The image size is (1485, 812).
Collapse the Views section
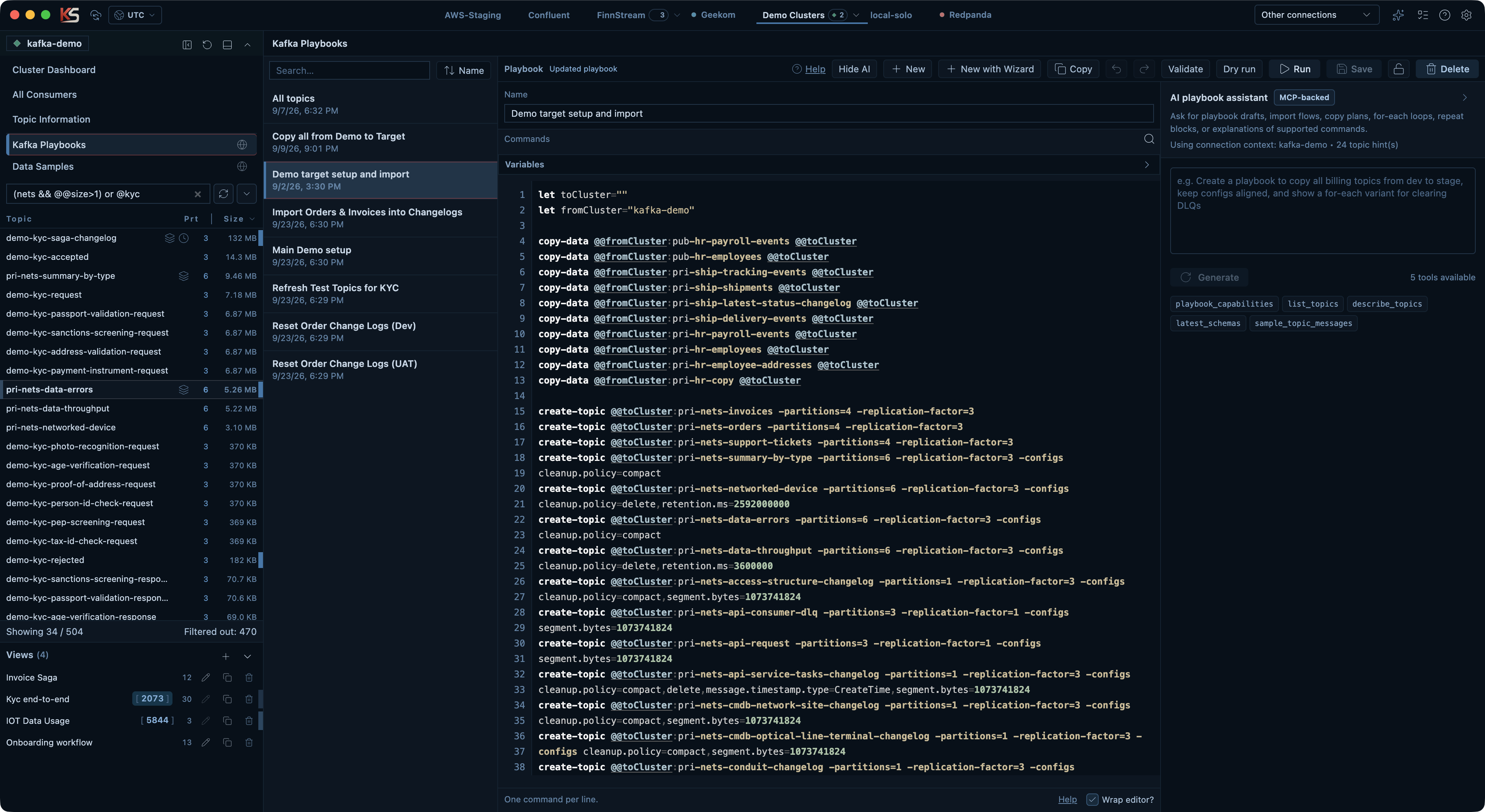click(x=247, y=657)
